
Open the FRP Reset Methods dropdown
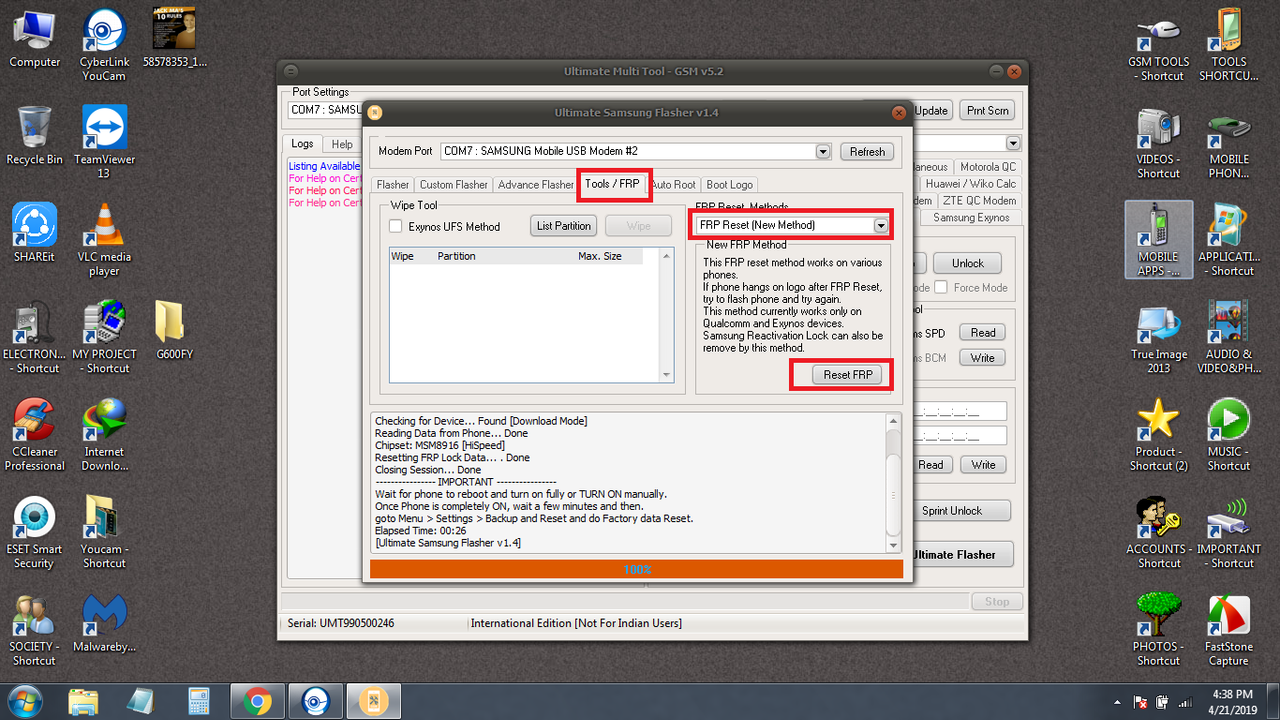point(880,226)
